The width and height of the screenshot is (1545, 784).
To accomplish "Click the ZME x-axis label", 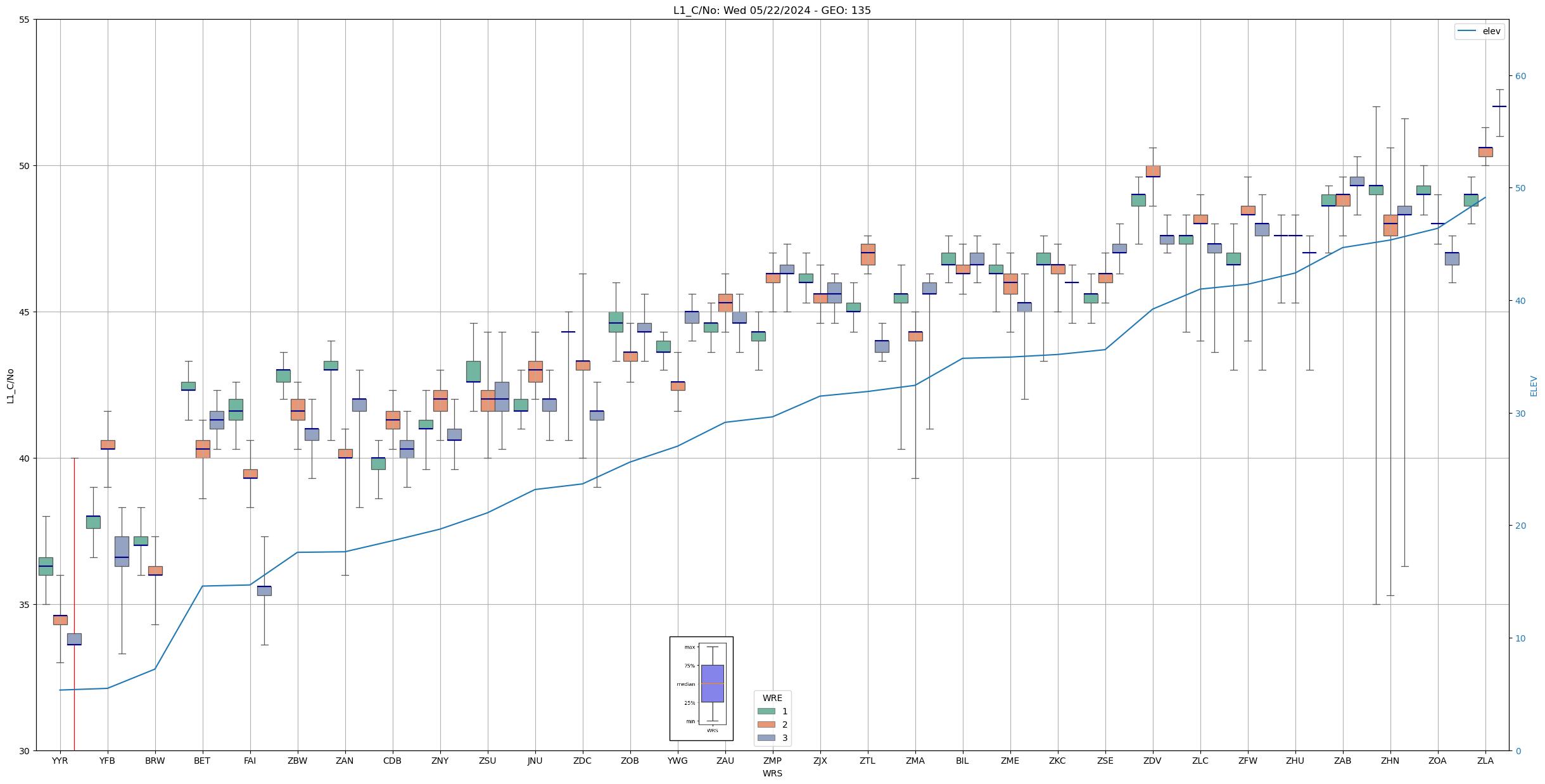I will 1010,761.
